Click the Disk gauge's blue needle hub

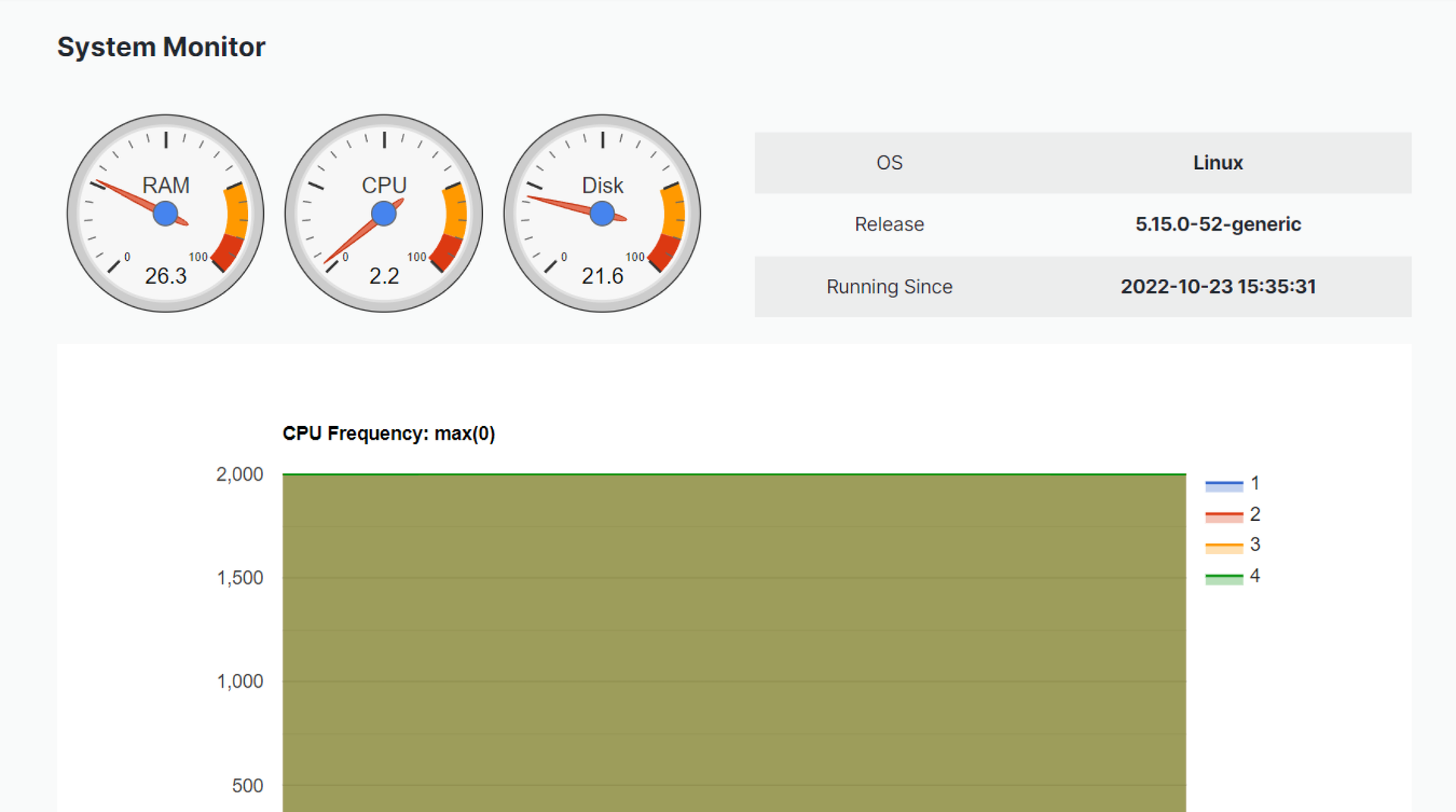pyautogui.click(x=602, y=214)
